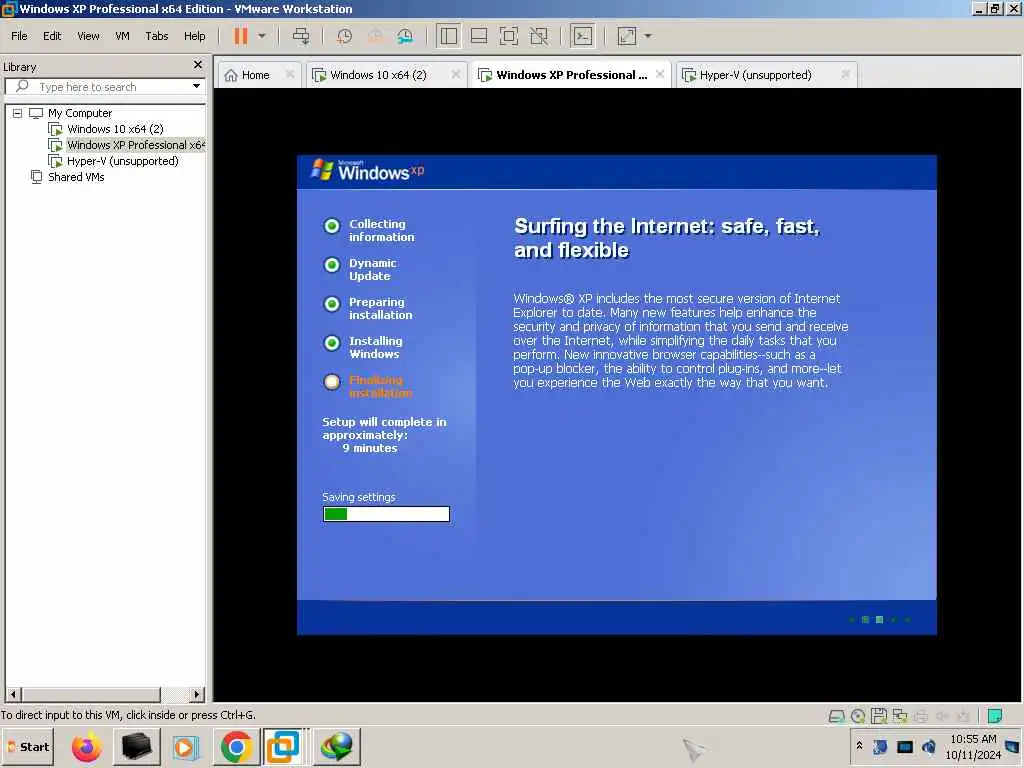Viewport: 1024px width, 768px height.
Task: Launch Firefox from the taskbar
Action: click(x=86, y=746)
